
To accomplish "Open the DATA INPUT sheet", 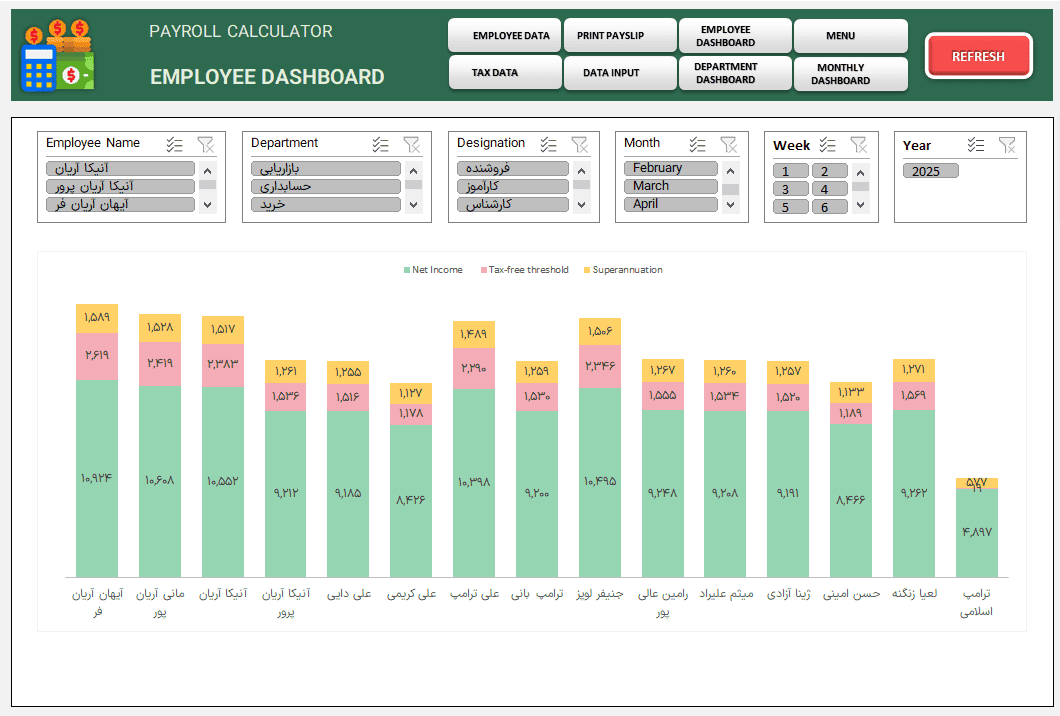I will (620, 72).
